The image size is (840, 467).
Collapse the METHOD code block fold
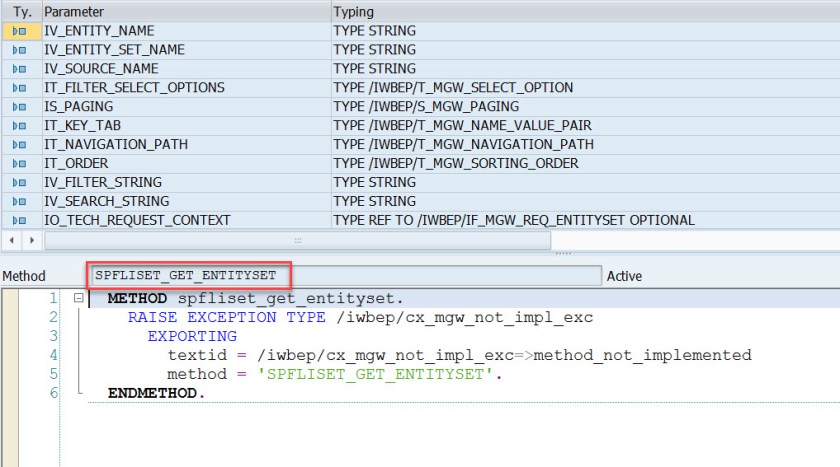[x=79, y=298]
